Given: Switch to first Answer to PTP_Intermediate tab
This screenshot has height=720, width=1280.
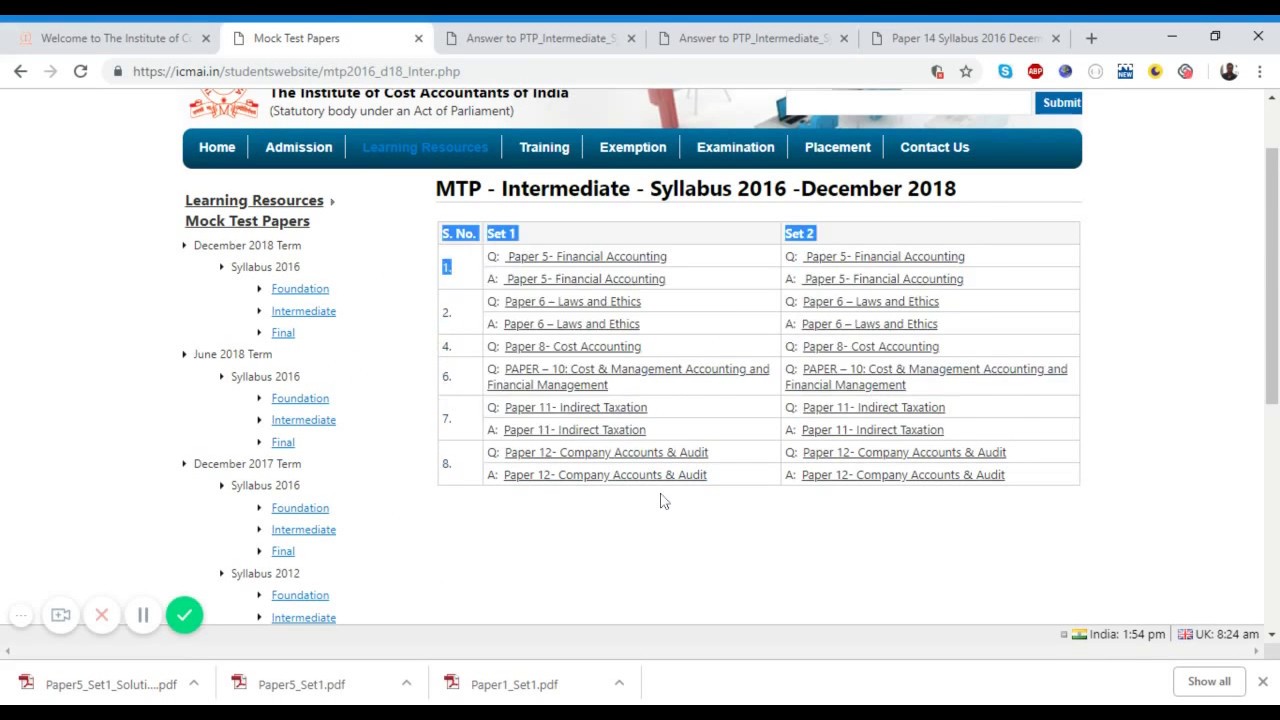Looking at the screenshot, I should click(x=541, y=38).
